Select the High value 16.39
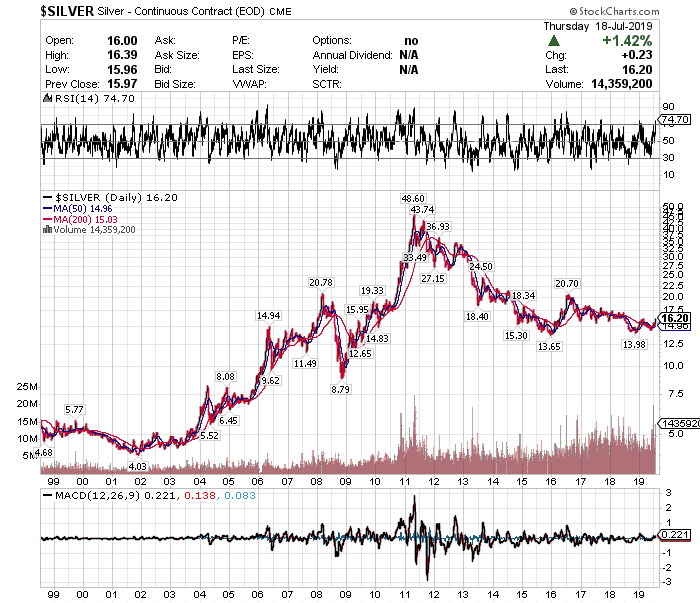 122,55
